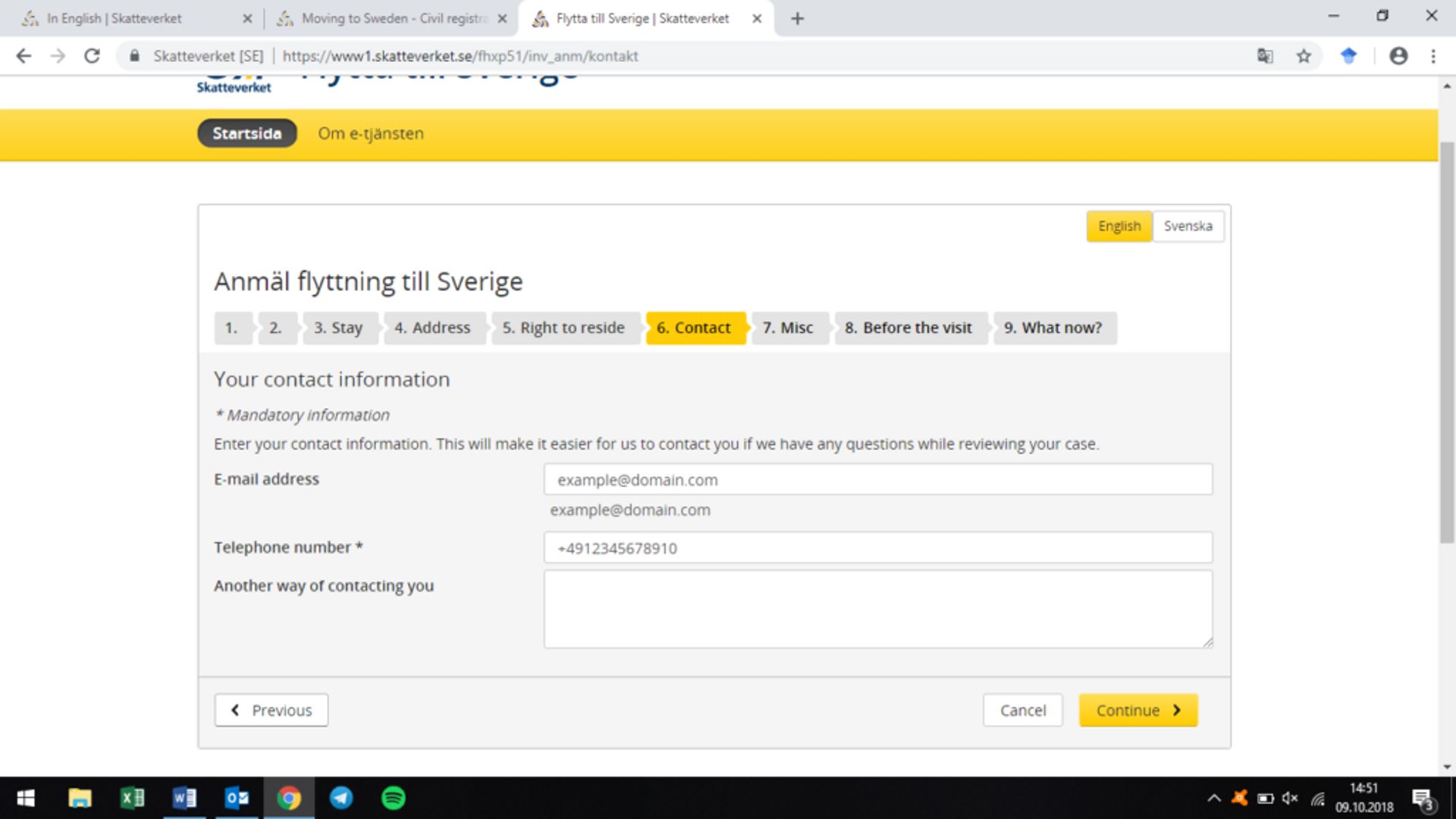The image size is (1456, 819).
Task: Select step 5 Right to reside
Action: click(564, 327)
